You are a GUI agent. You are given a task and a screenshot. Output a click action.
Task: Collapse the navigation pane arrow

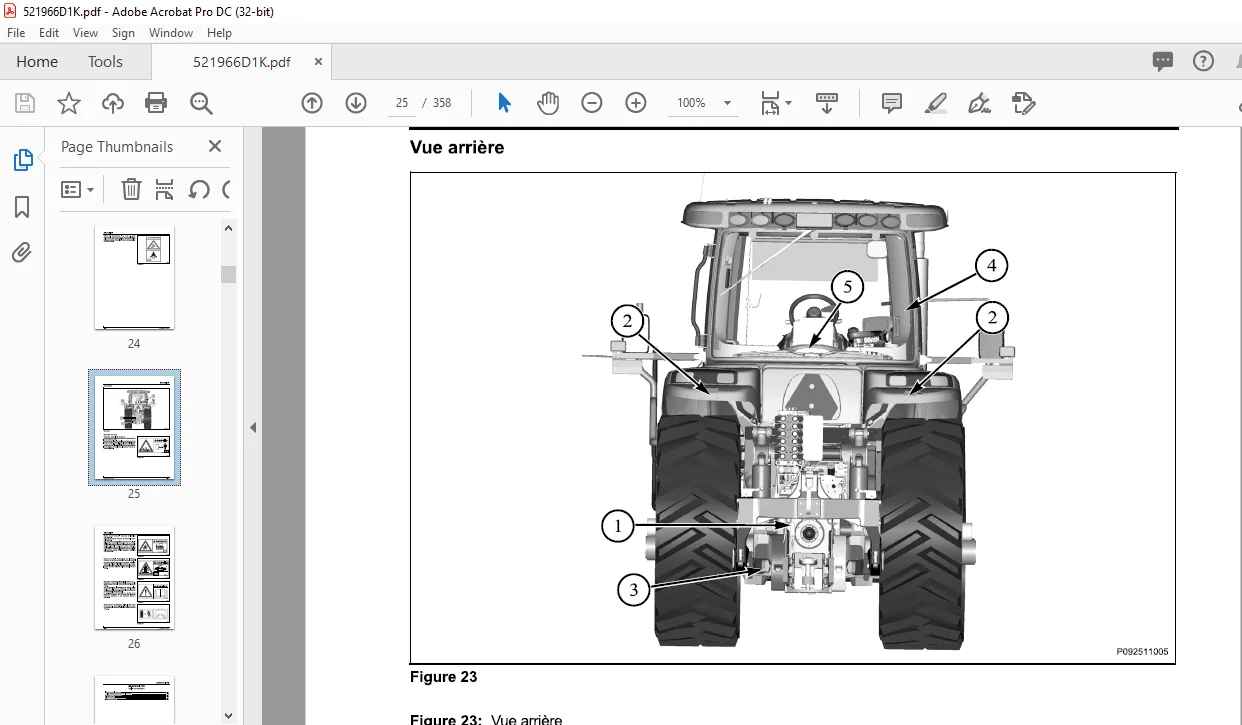pos(253,427)
